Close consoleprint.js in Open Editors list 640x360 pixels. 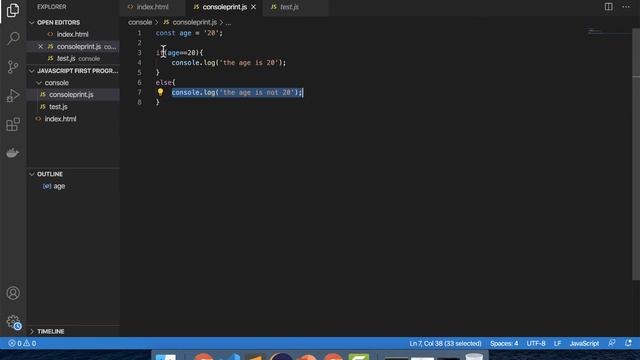[x=40, y=47]
